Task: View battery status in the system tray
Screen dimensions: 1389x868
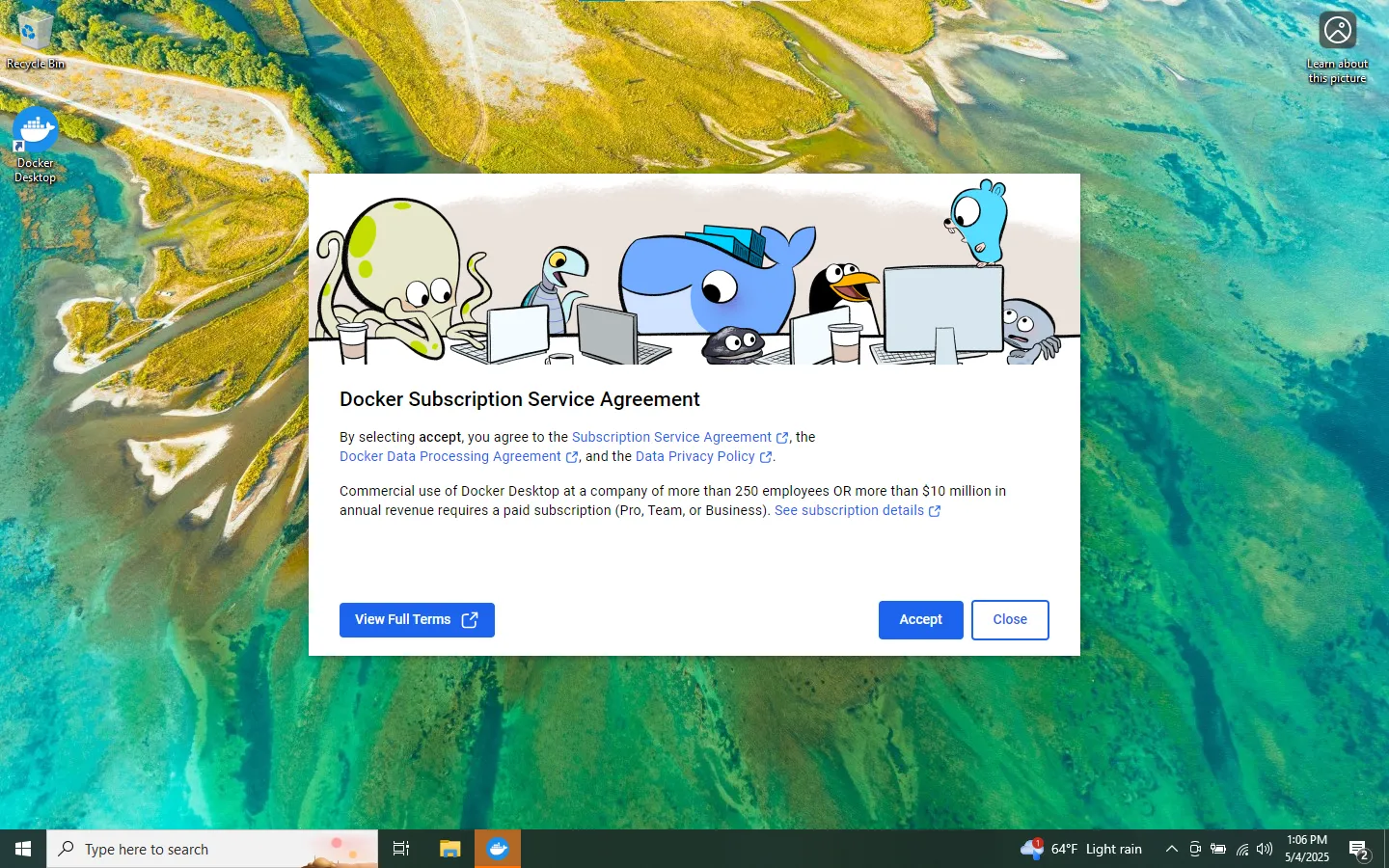Action: pos(1217,850)
